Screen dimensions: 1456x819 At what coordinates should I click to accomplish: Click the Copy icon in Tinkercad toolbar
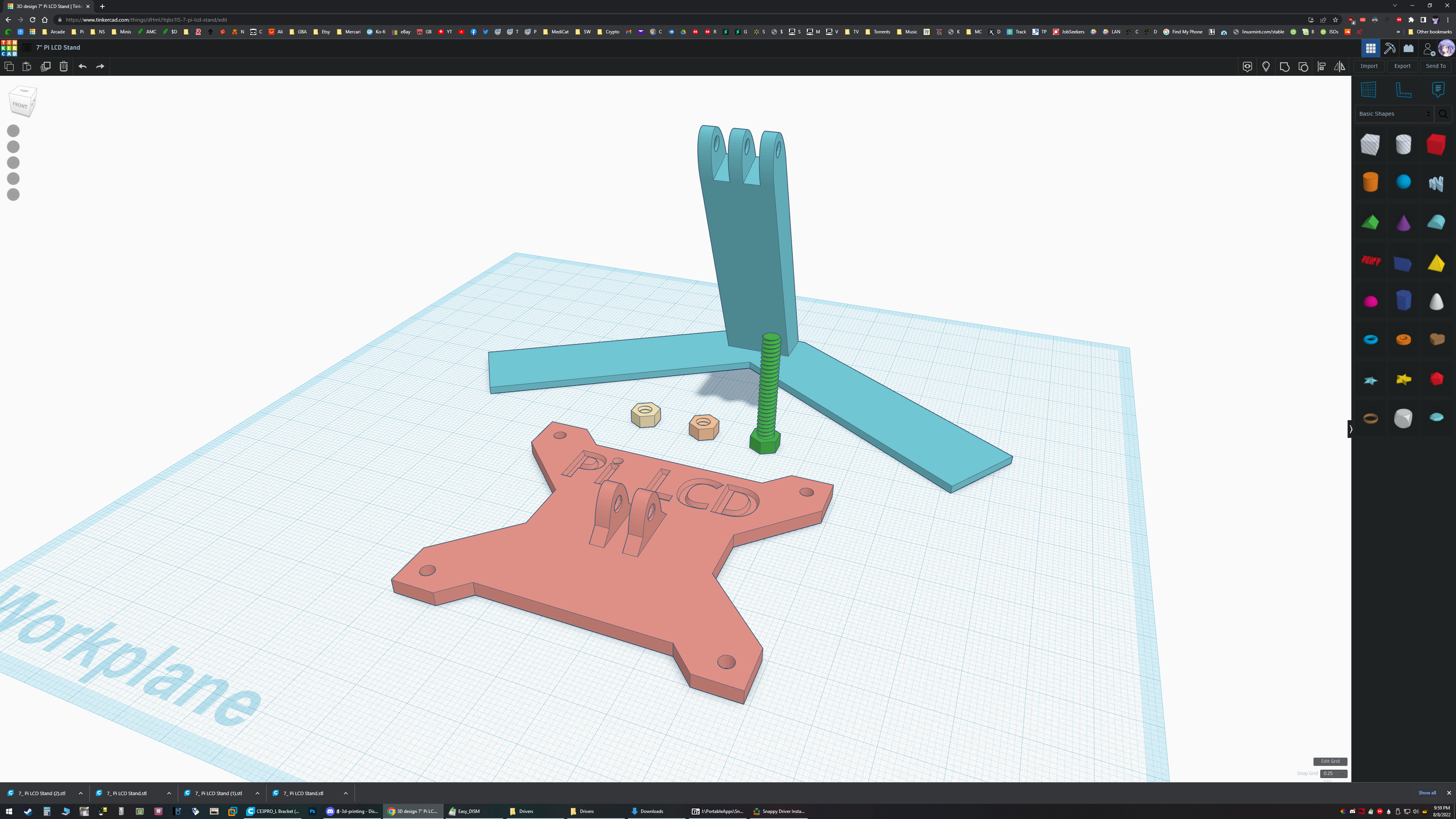[x=9, y=66]
